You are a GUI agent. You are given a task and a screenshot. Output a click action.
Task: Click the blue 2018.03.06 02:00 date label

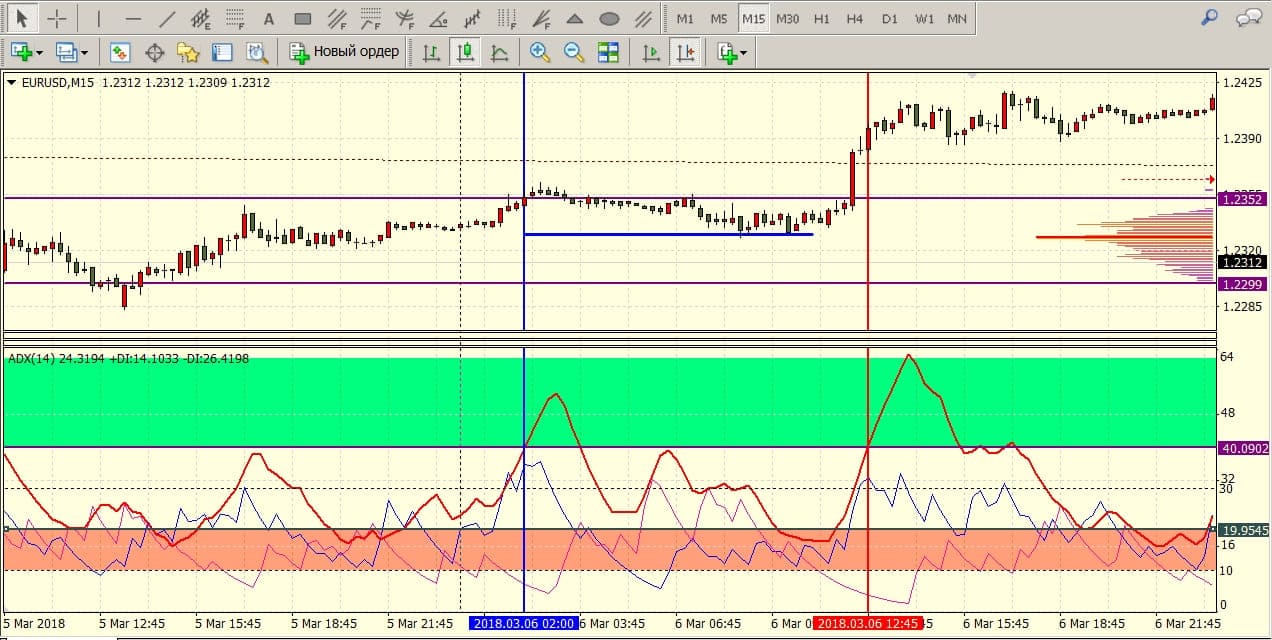click(x=523, y=623)
